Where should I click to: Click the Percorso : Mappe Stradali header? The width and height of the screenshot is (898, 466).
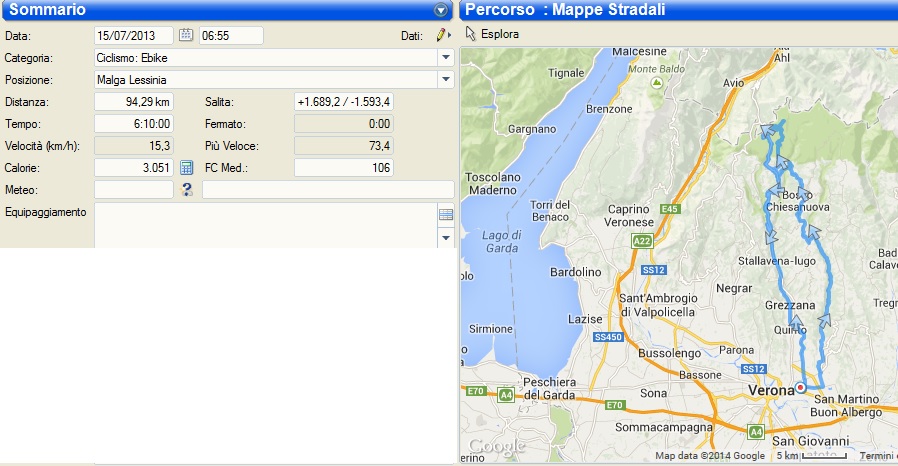coord(565,10)
